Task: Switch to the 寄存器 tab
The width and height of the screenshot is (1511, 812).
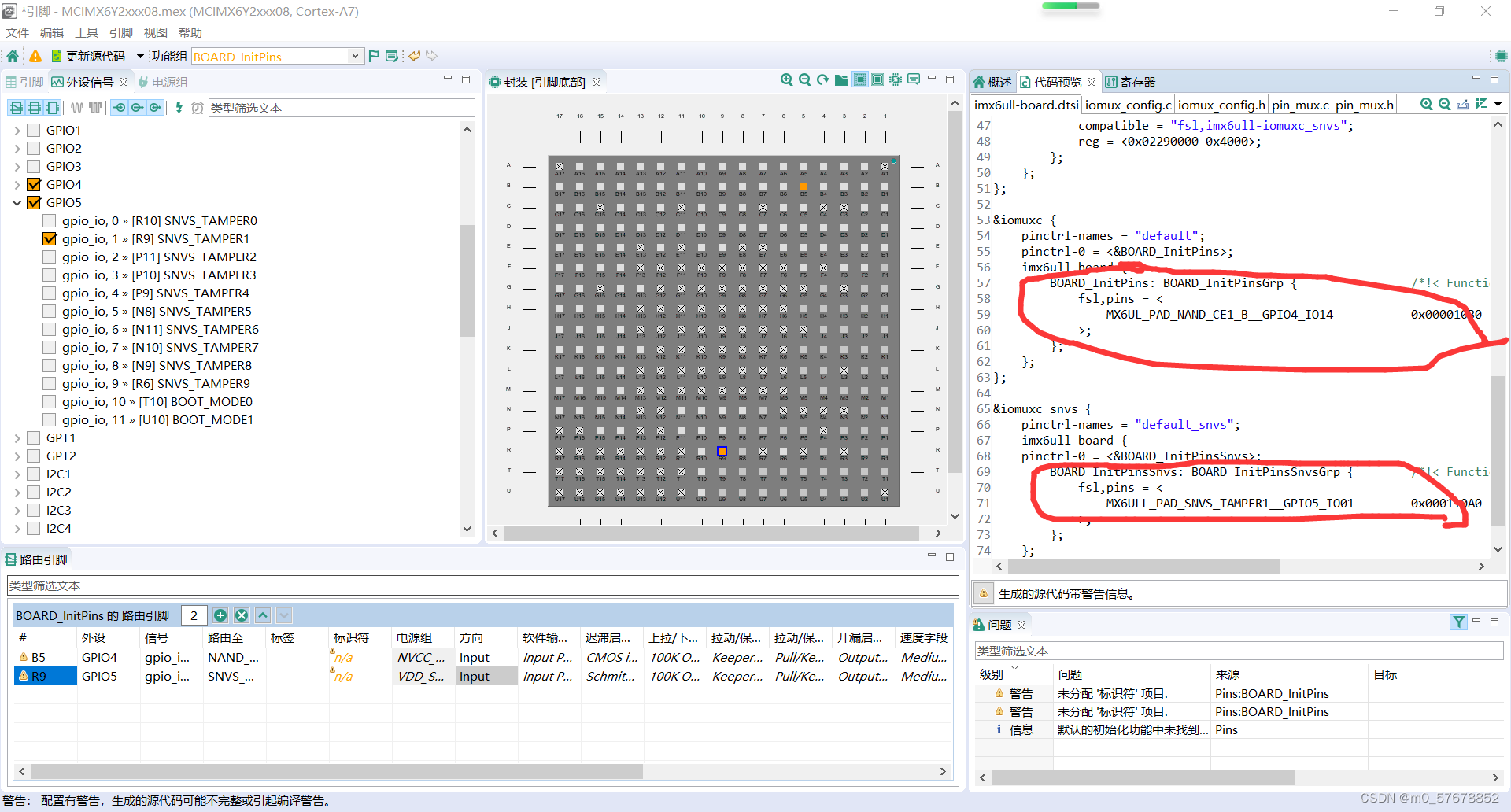Action: [1131, 82]
